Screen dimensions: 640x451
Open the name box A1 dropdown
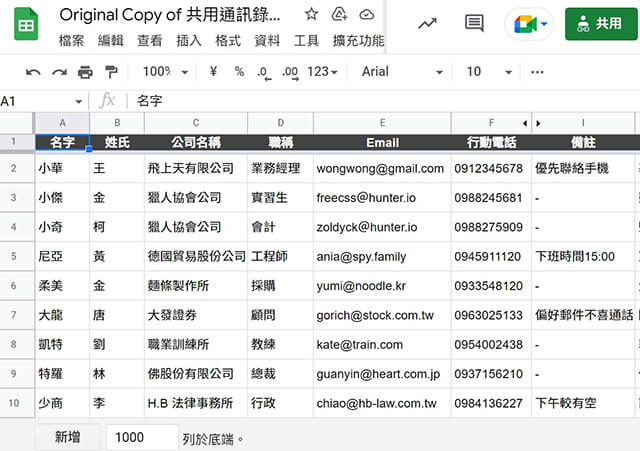point(79,101)
